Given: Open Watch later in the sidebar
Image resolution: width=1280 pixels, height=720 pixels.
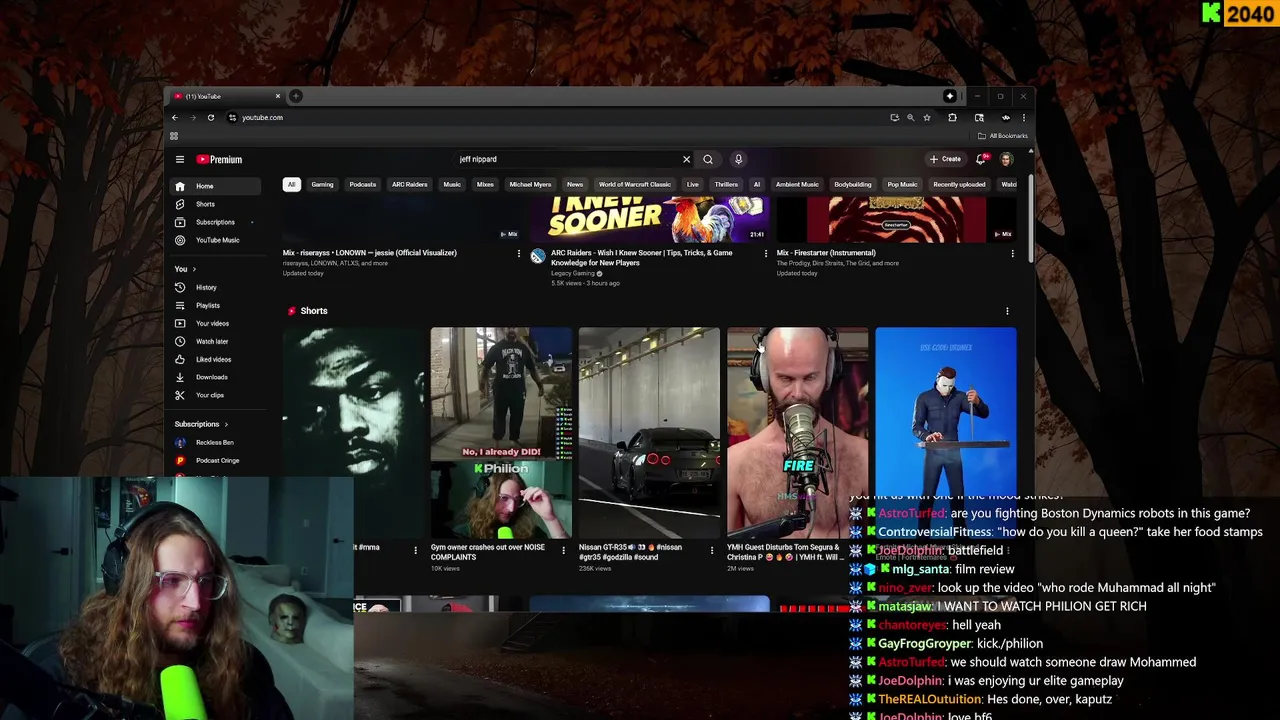Looking at the screenshot, I should click(x=215, y=341).
